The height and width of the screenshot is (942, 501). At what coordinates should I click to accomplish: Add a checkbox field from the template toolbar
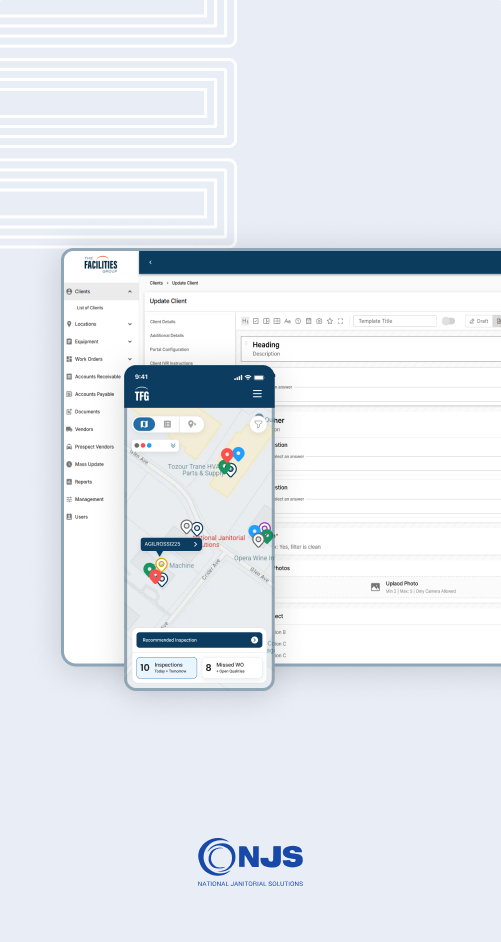point(255,321)
